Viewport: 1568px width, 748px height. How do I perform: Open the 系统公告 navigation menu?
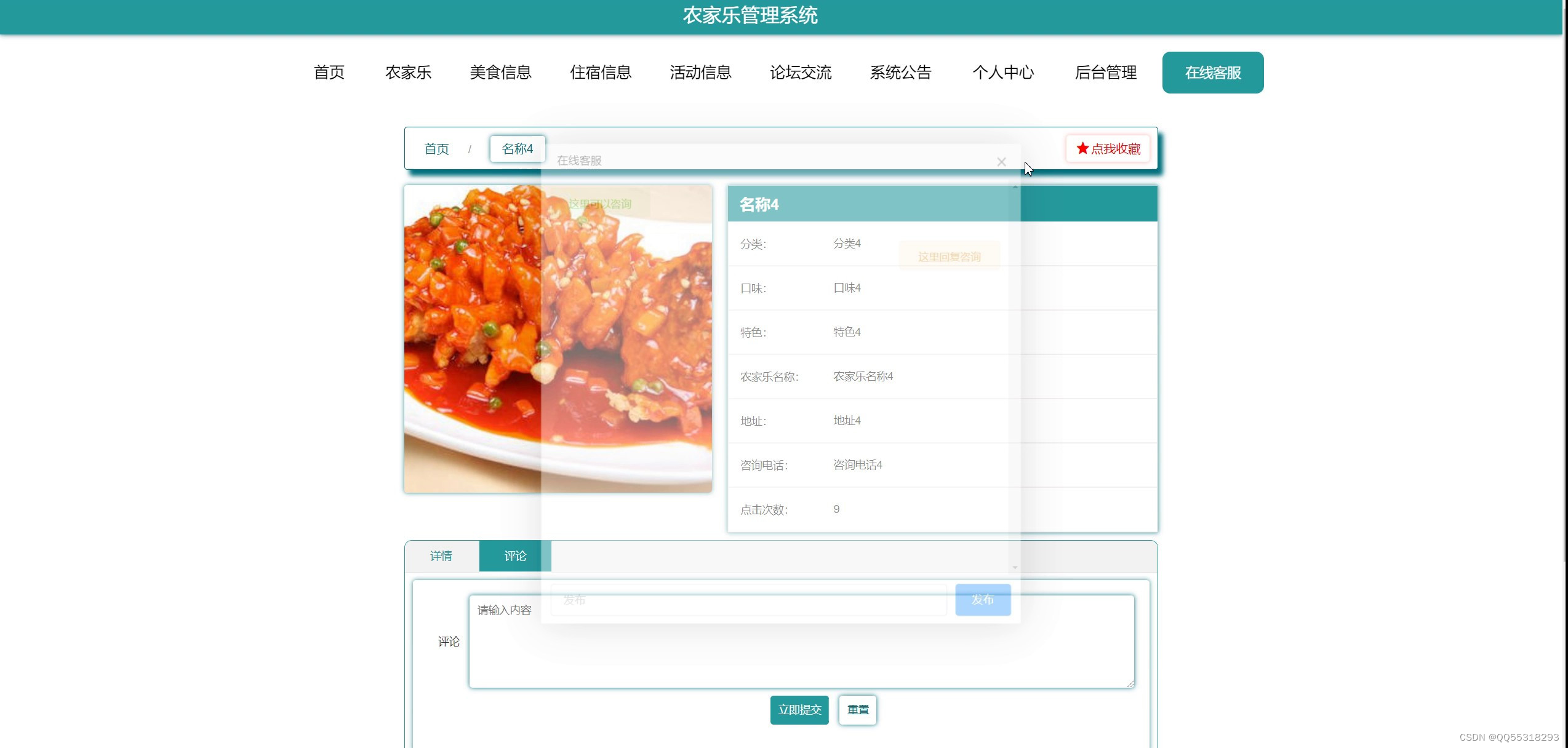tap(900, 73)
